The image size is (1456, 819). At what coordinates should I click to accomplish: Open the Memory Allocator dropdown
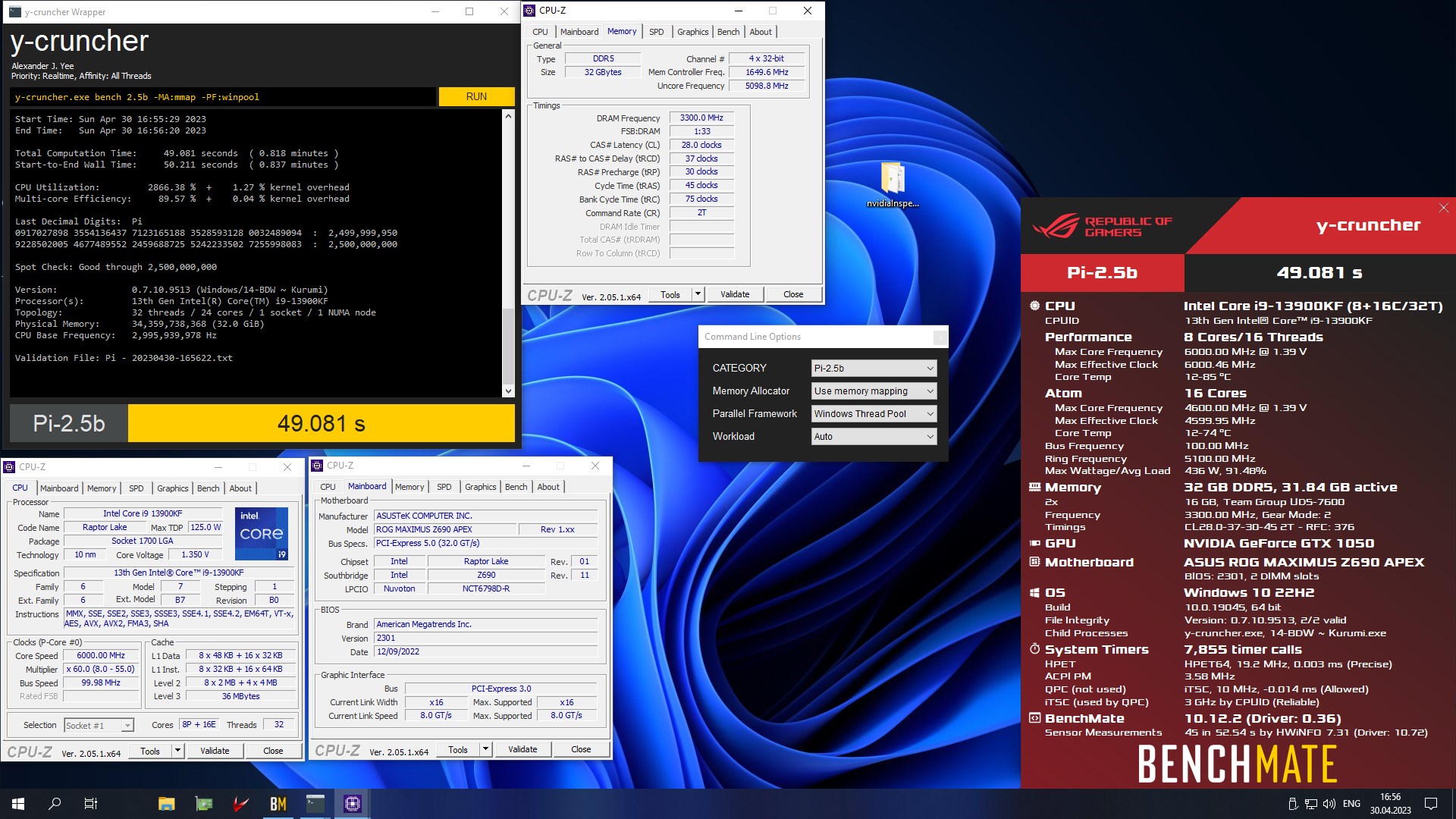point(874,391)
